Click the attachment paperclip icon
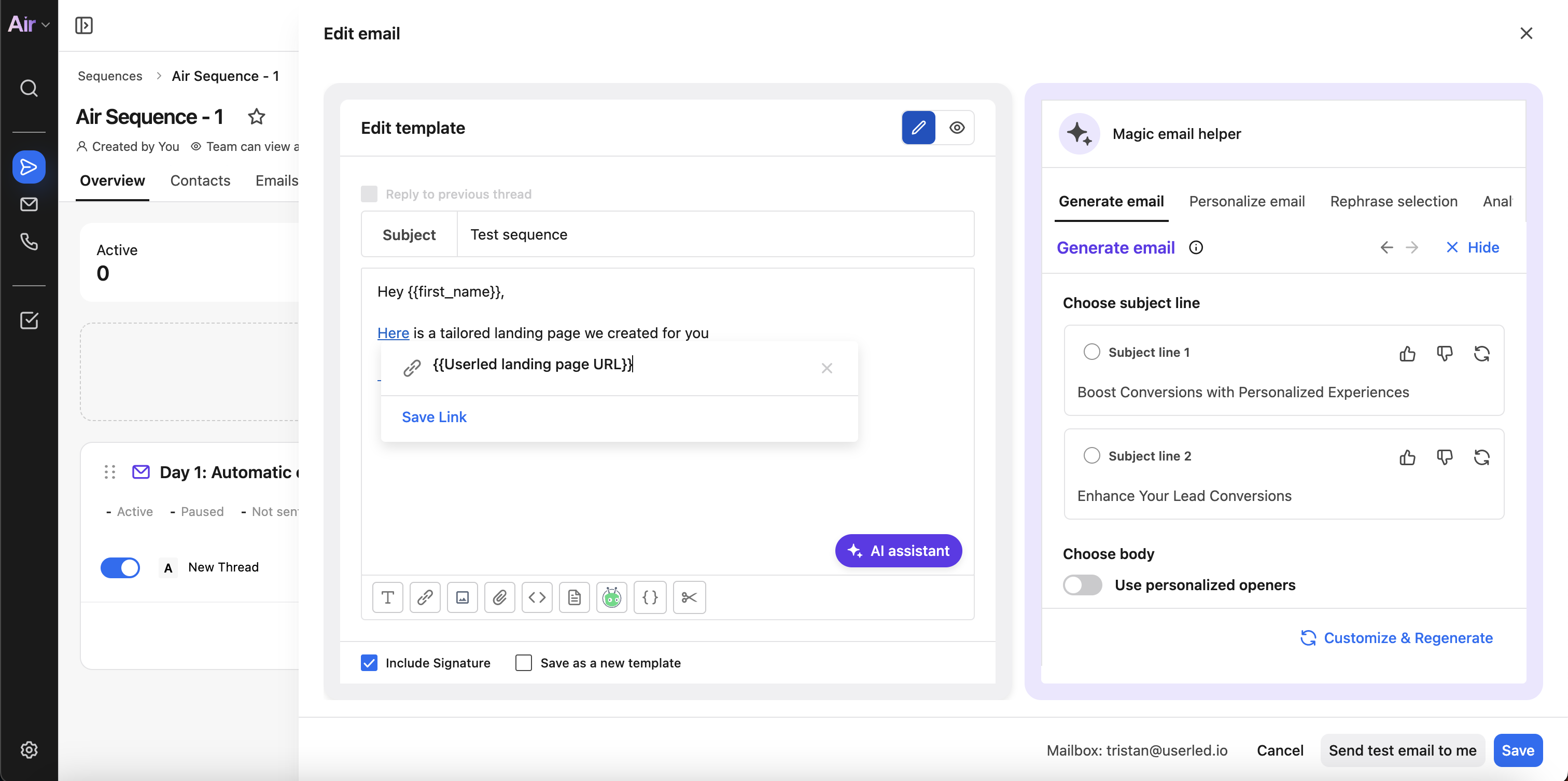Viewport: 1568px width, 781px height. click(x=500, y=597)
